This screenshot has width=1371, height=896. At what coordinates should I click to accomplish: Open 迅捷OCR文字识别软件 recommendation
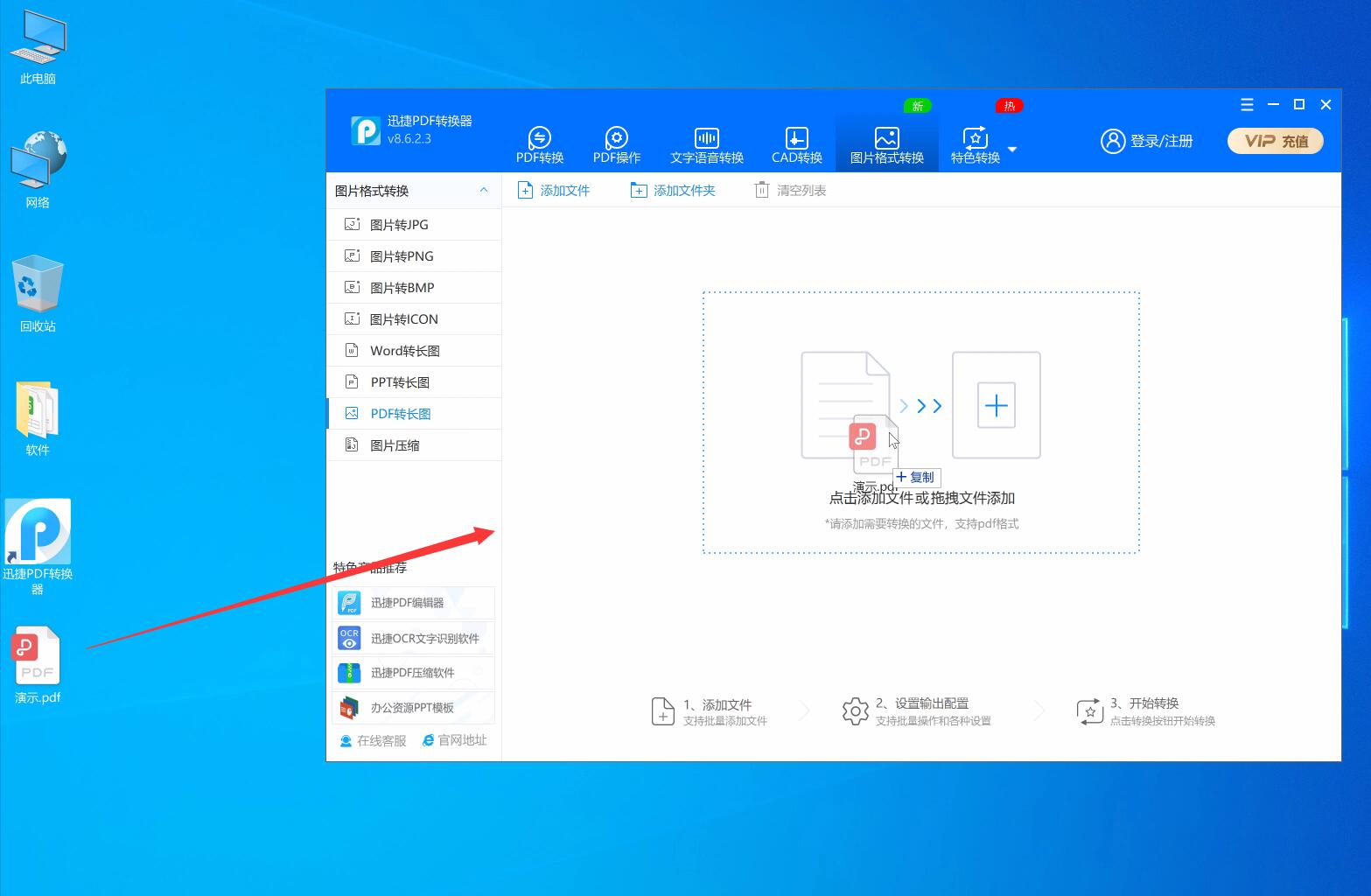413,638
